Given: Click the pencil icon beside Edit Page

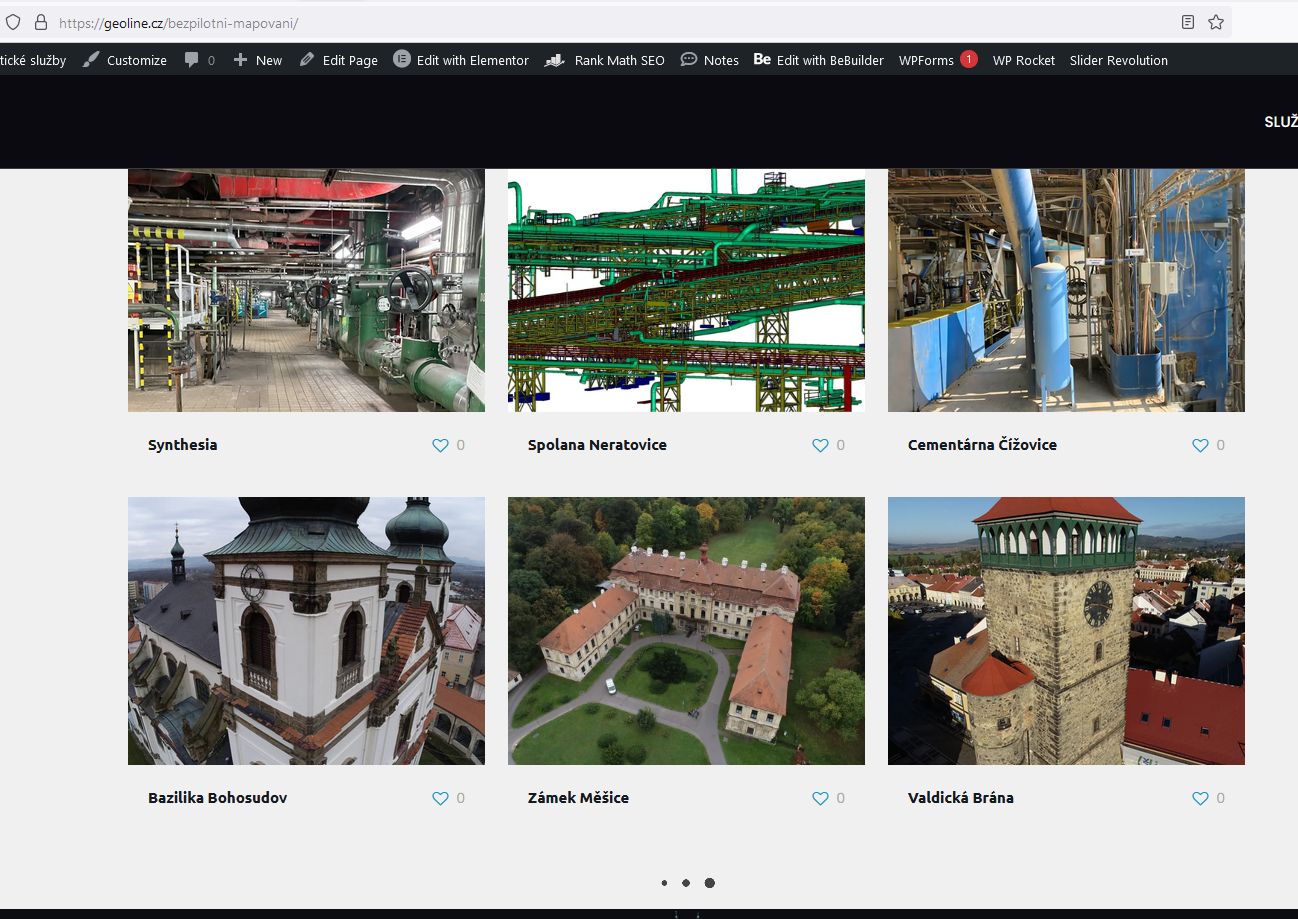Looking at the screenshot, I should click(307, 60).
